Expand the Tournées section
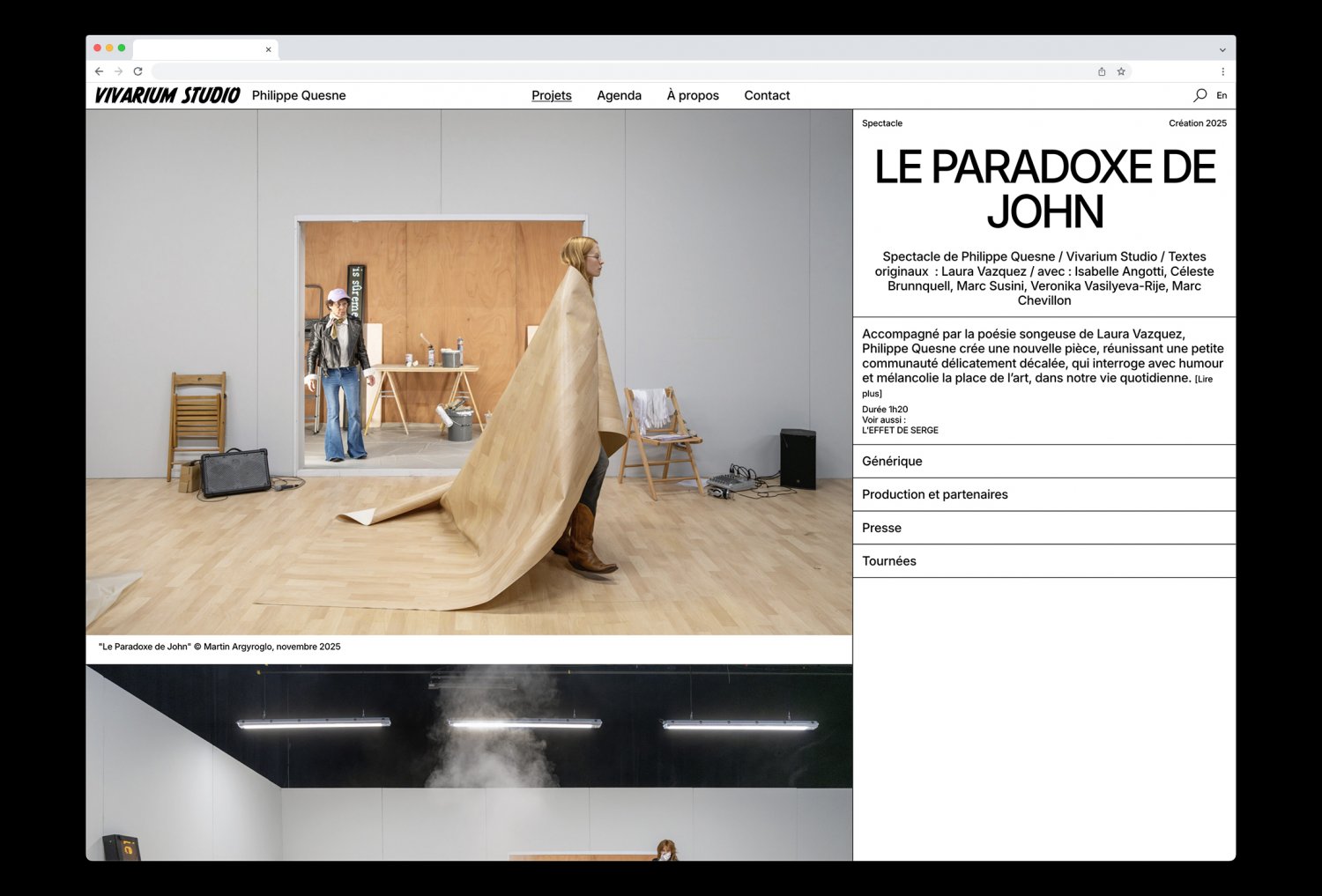This screenshot has width=1322, height=896. 1044,561
